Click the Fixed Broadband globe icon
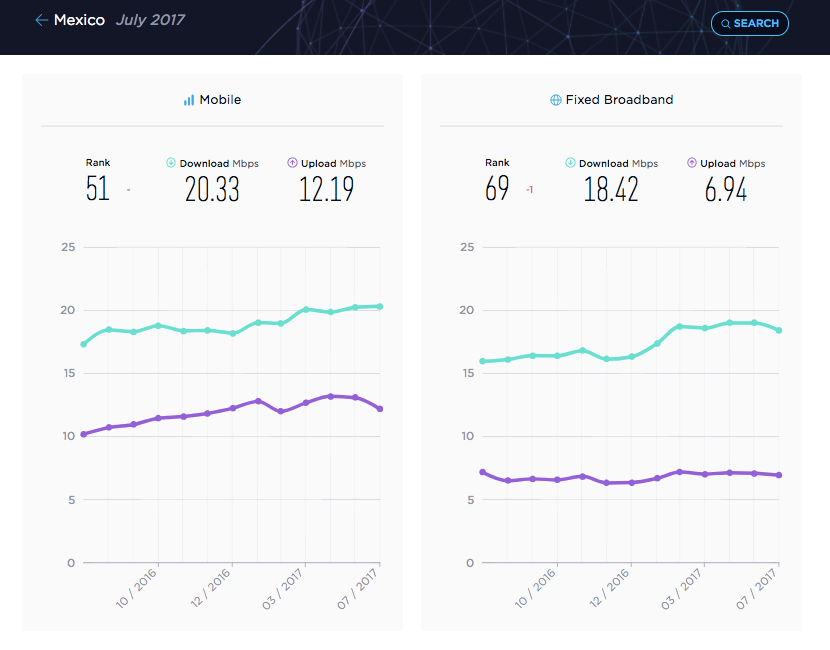The height and width of the screenshot is (650, 830). pyautogui.click(x=556, y=100)
